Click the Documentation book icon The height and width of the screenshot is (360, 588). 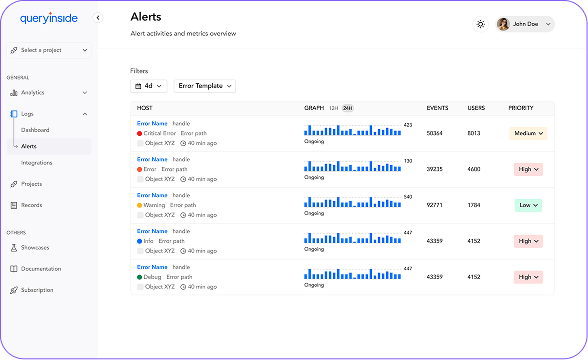tap(14, 269)
